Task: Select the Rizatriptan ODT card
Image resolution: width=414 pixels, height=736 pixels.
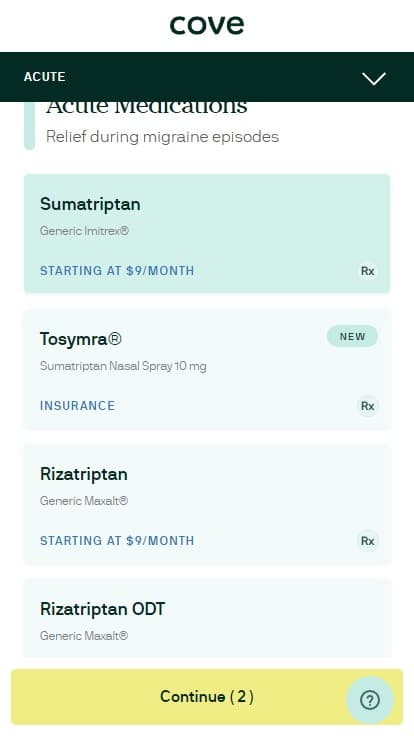Action: [x=207, y=620]
